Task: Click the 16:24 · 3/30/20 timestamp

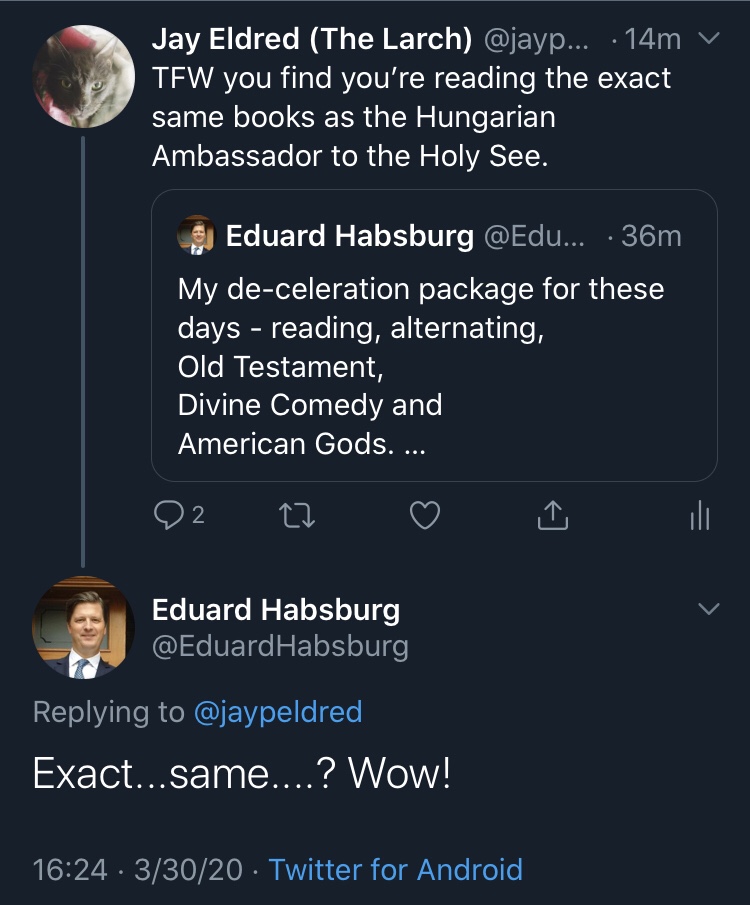Action: coord(138,869)
